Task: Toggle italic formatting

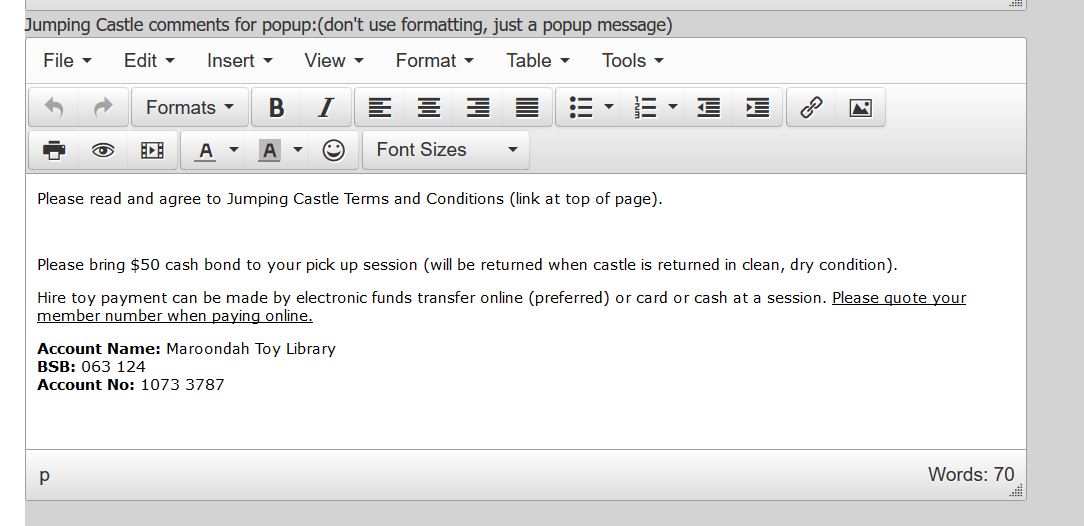Action: pyautogui.click(x=325, y=108)
